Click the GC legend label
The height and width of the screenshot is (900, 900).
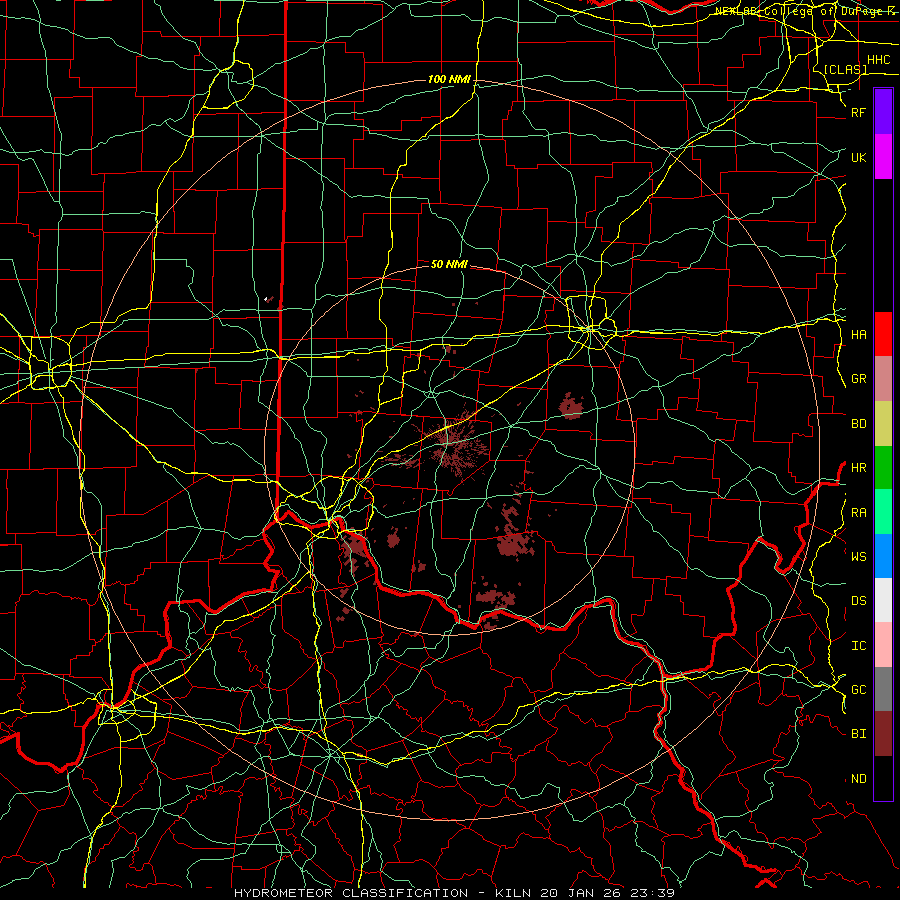858,689
